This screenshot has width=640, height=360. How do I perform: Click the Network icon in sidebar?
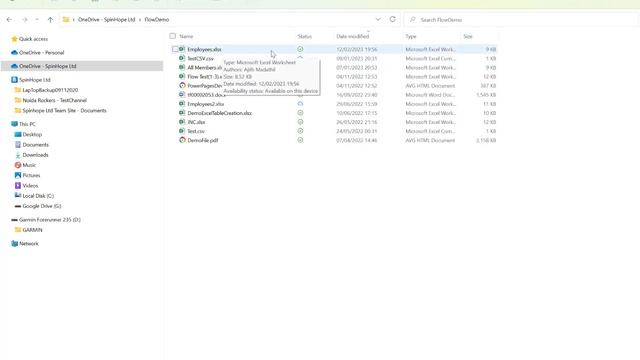click(14, 244)
